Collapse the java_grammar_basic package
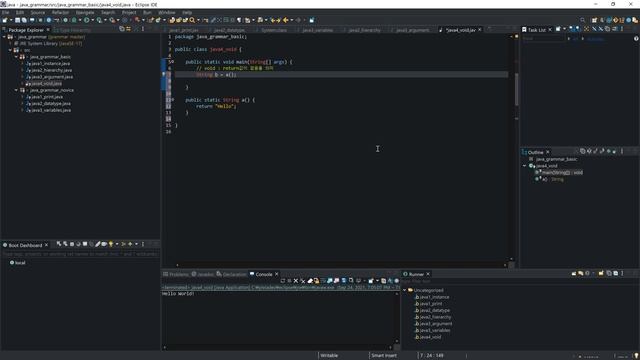Image resolution: width=640 pixels, height=360 pixels. pos(16,57)
